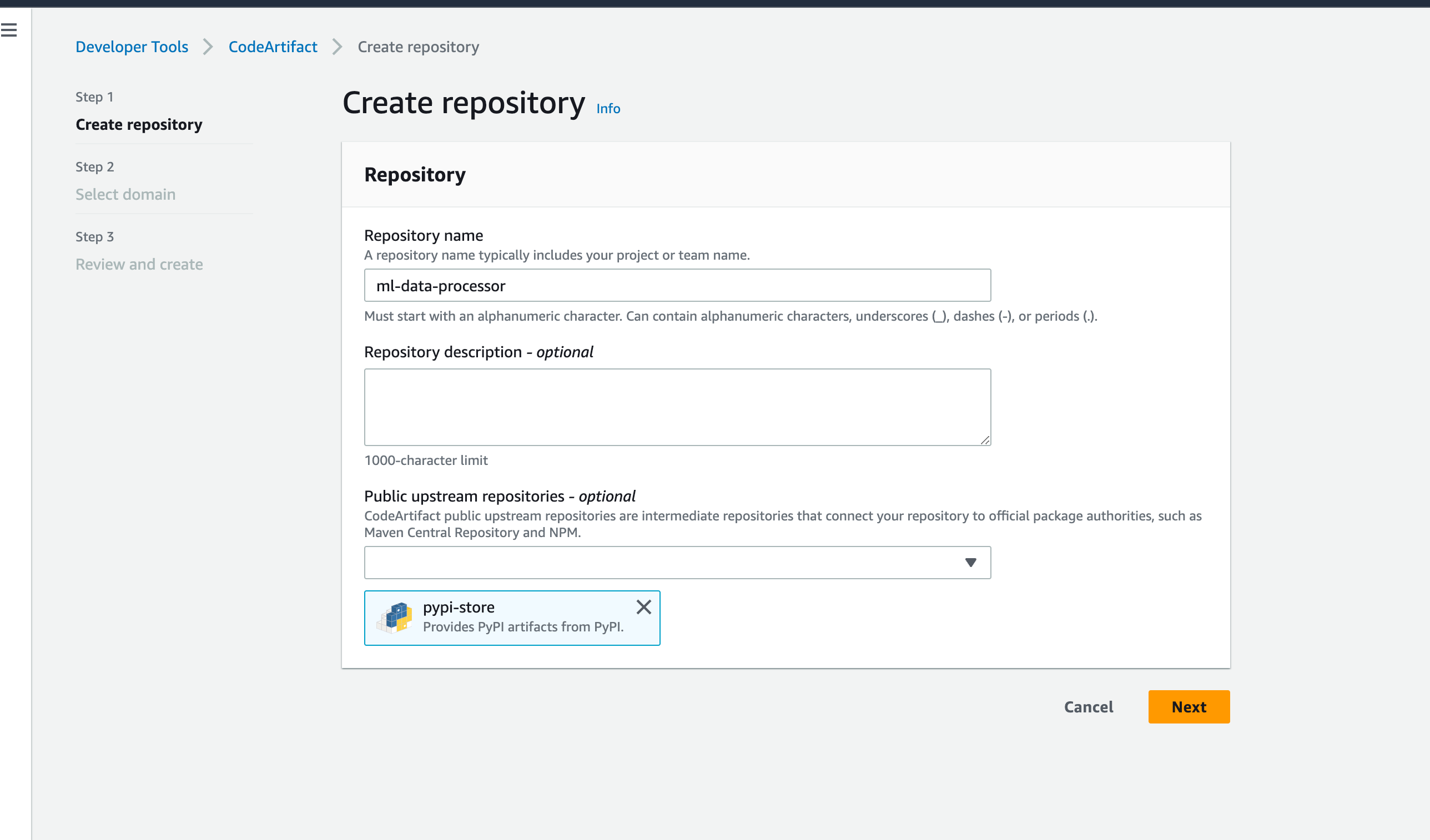Click the chevron after Developer Tools breadcrumb
The height and width of the screenshot is (840, 1430).
tap(208, 47)
